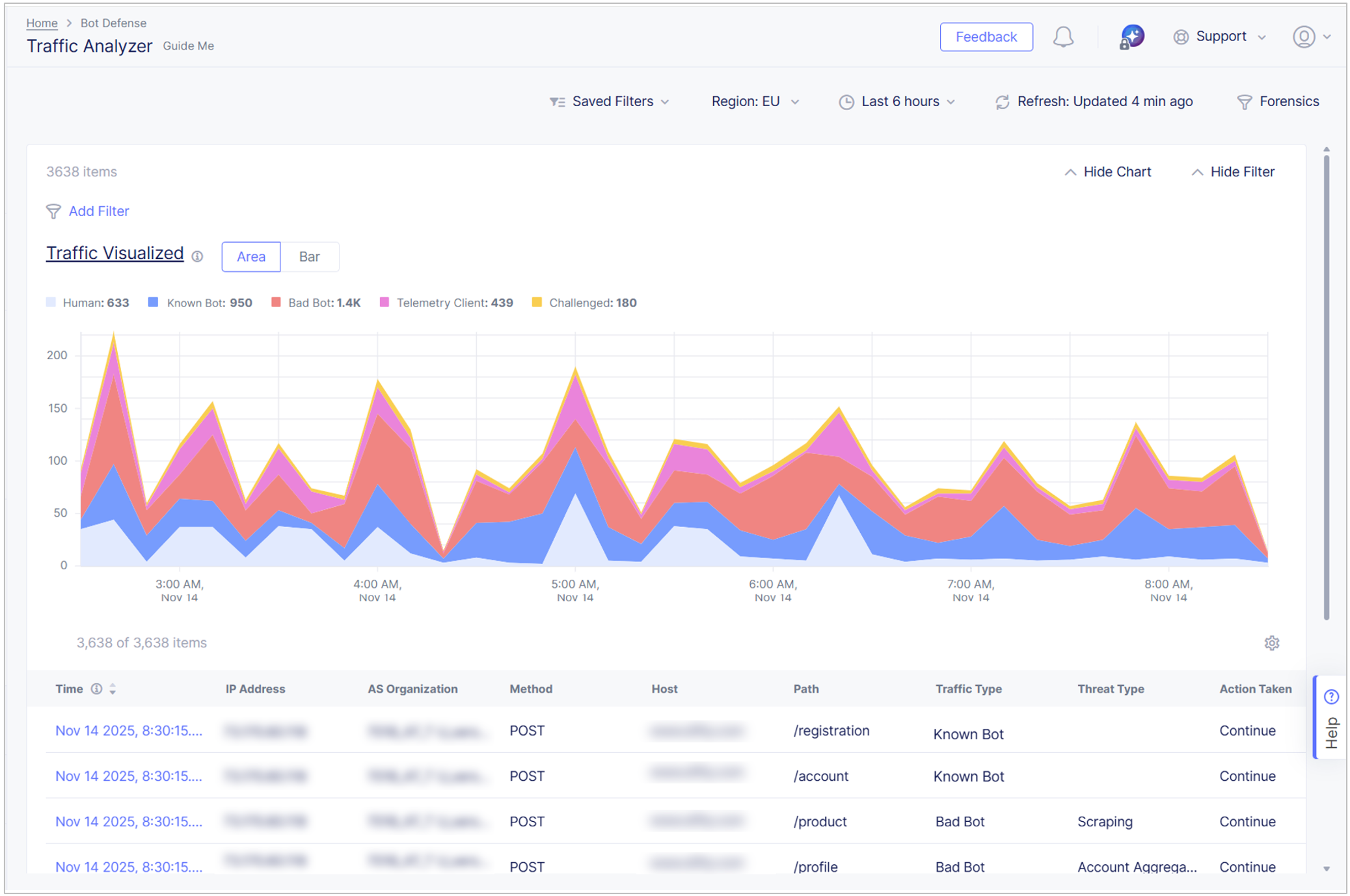
Task: Click the Account Aggrega... threat cell
Action: point(1137,867)
